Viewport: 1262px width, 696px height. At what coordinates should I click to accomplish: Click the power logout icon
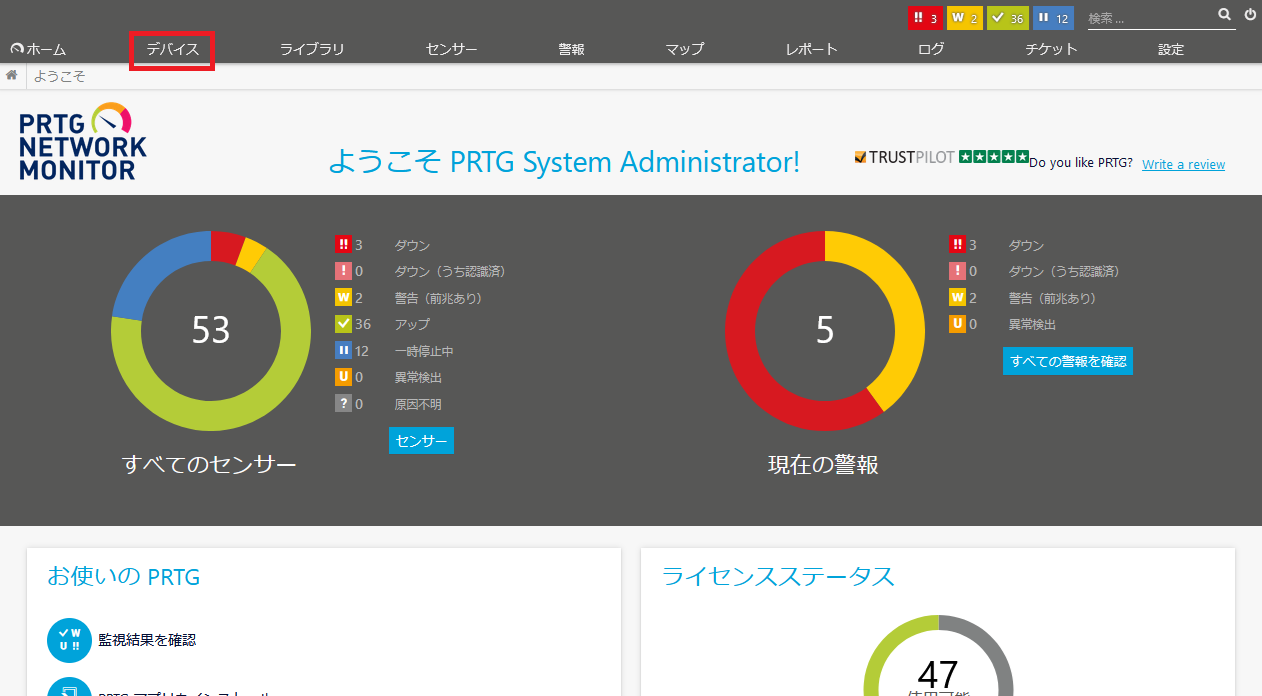coord(1250,15)
